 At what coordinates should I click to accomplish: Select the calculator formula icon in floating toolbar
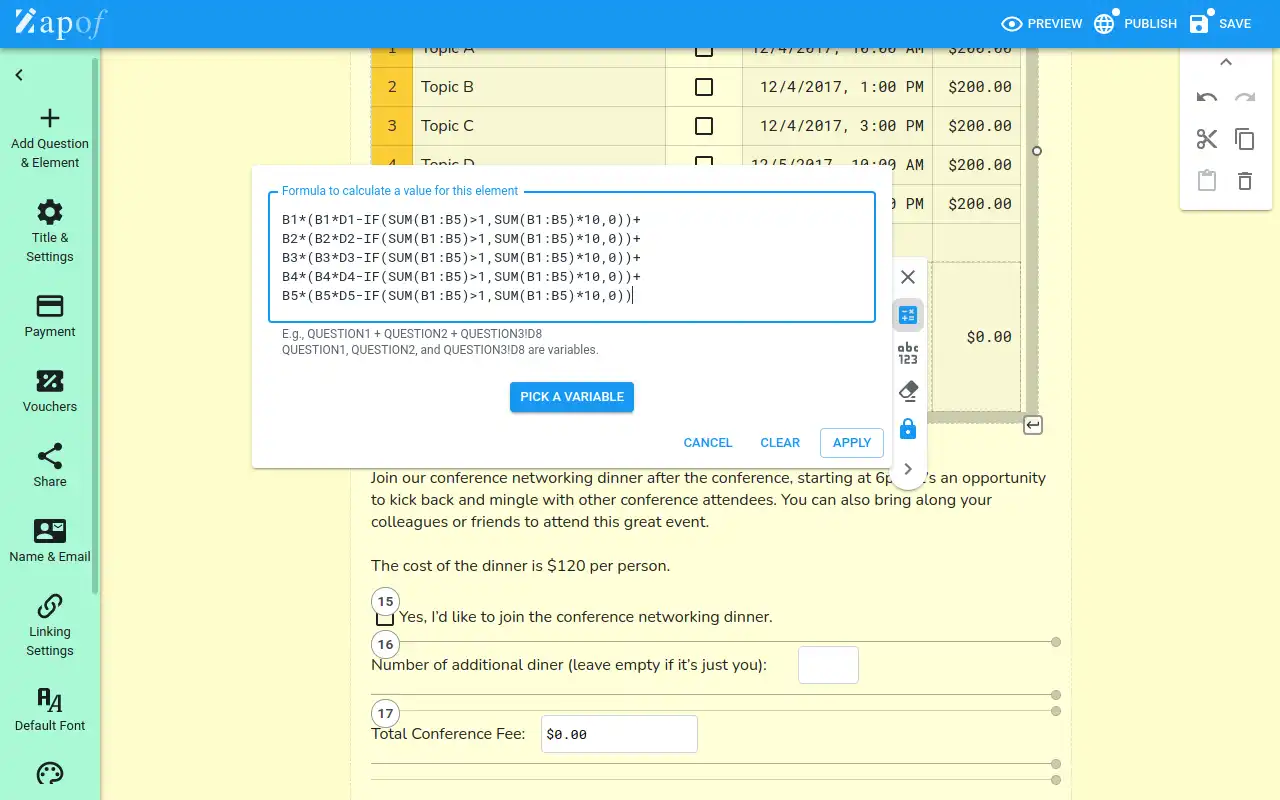tap(908, 314)
